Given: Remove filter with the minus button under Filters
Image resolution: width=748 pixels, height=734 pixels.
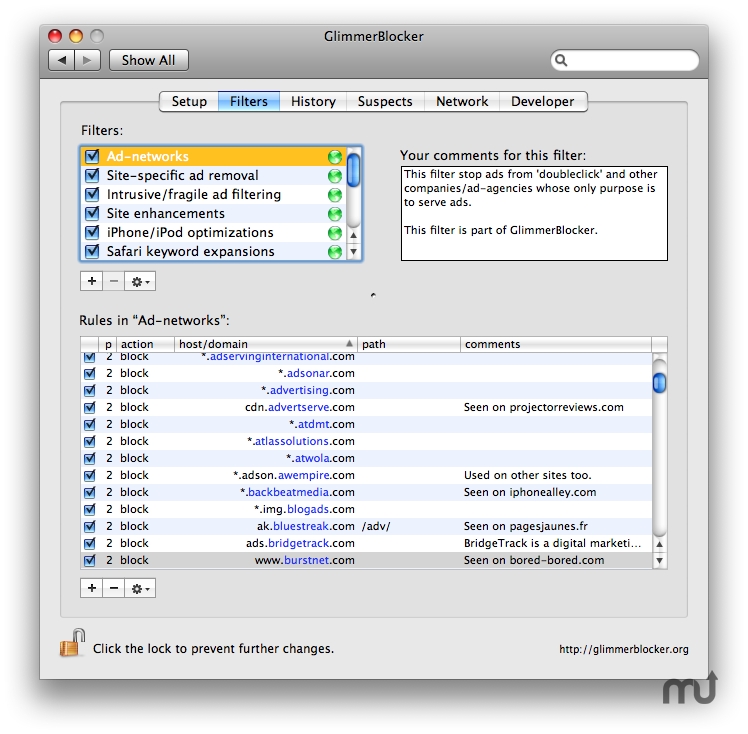Looking at the screenshot, I should (x=114, y=281).
